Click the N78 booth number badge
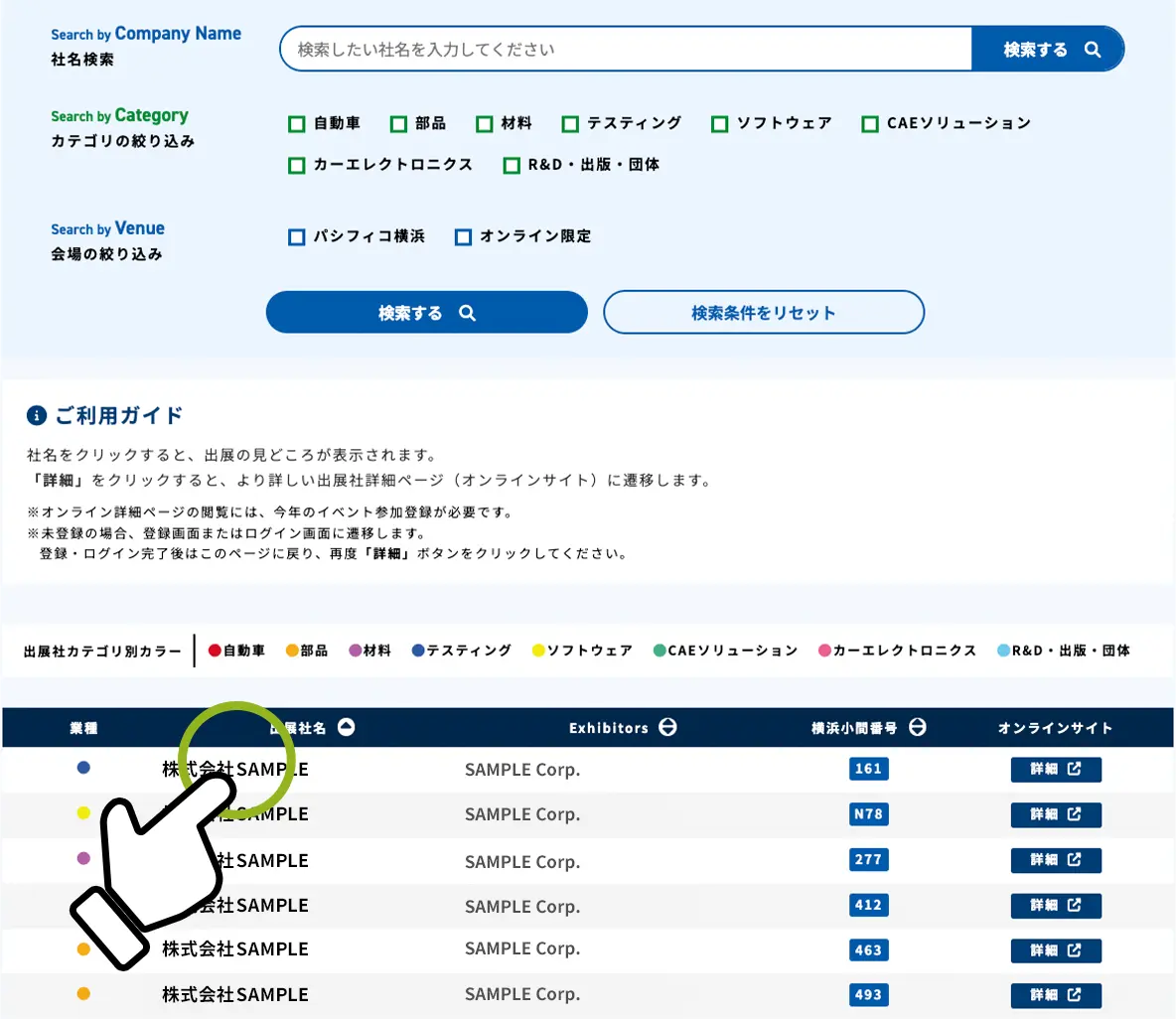This screenshot has height=1019, width=1176. (x=868, y=814)
